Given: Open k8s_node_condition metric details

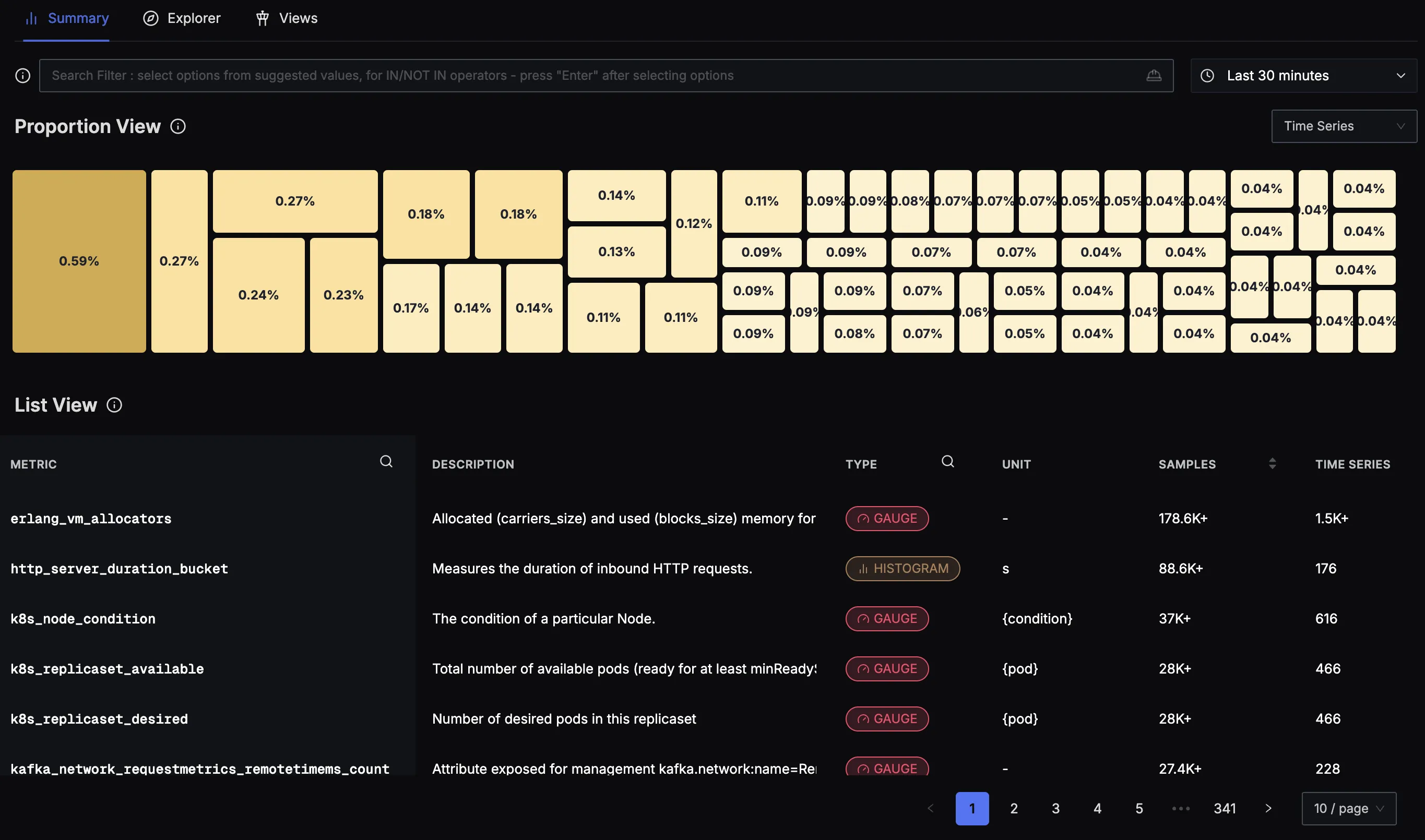Looking at the screenshot, I should [82, 619].
